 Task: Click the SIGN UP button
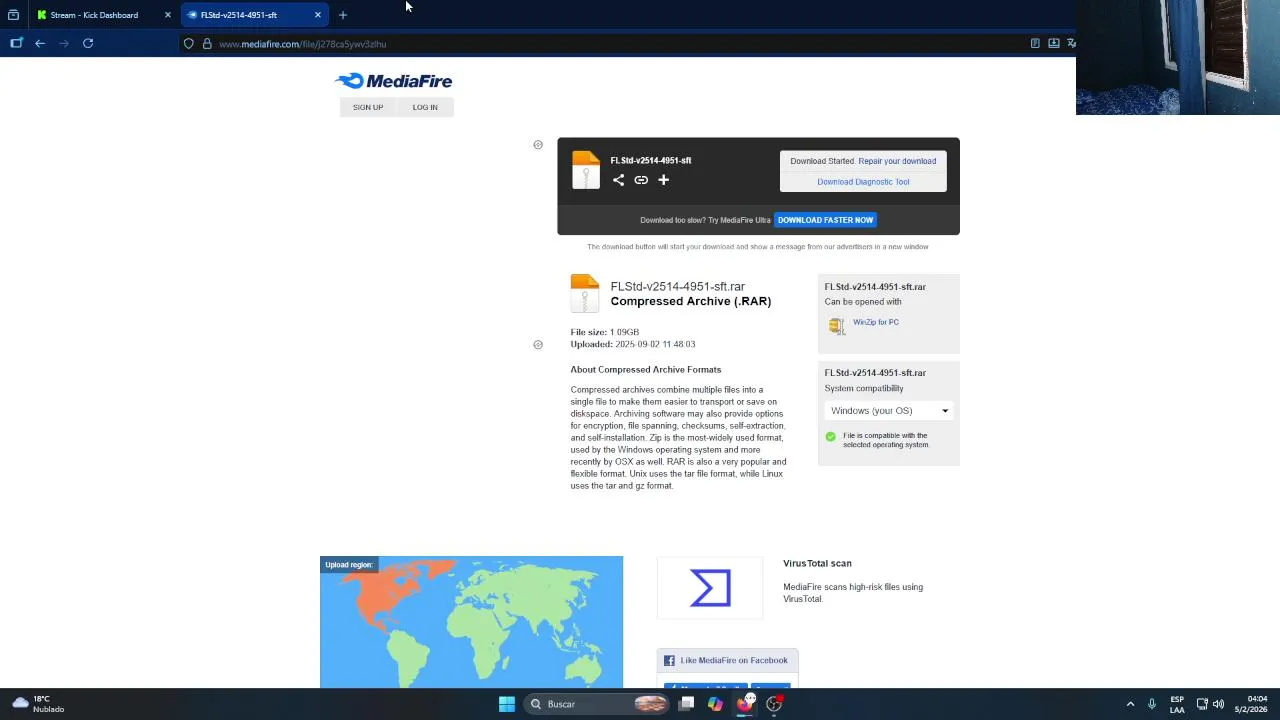pyautogui.click(x=368, y=107)
